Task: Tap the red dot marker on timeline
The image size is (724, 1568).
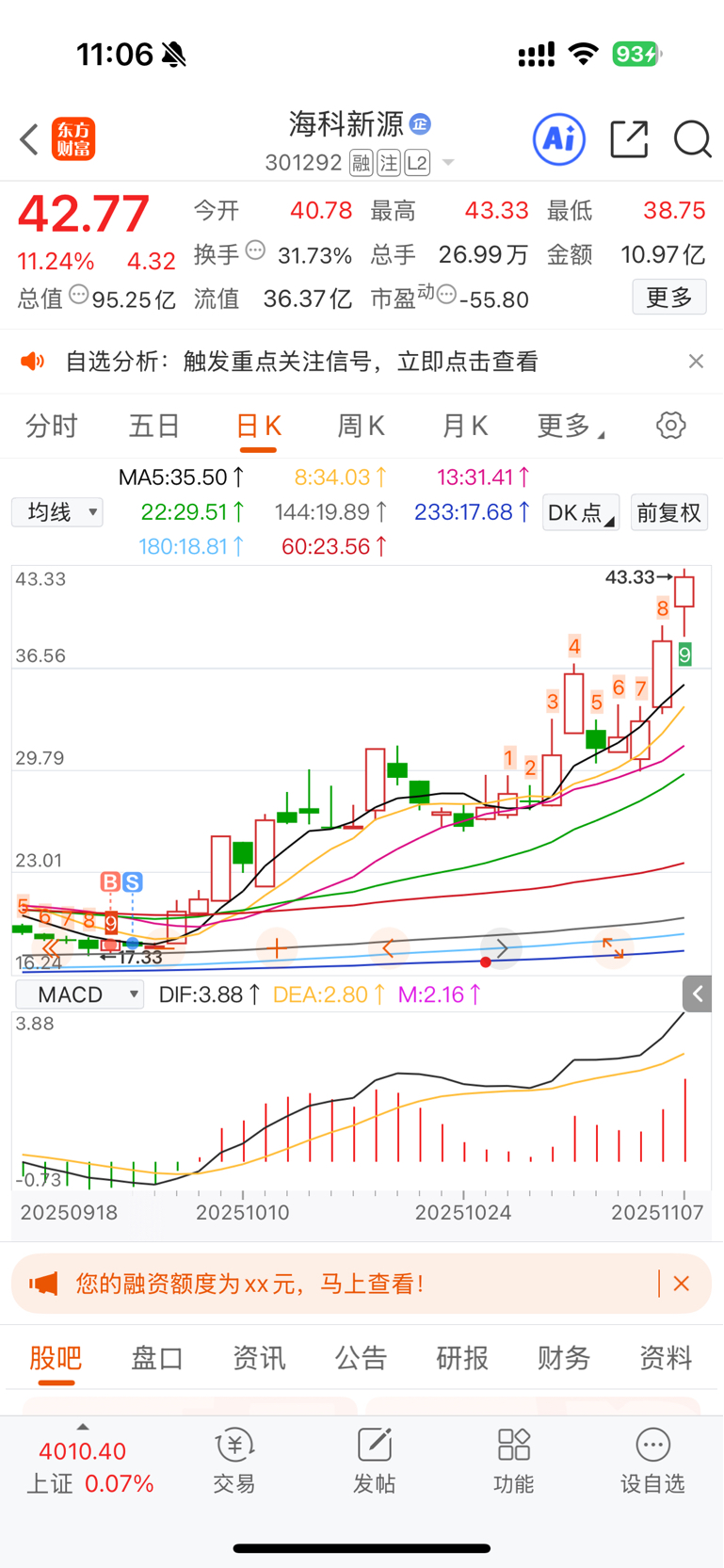Action: pos(486,962)
